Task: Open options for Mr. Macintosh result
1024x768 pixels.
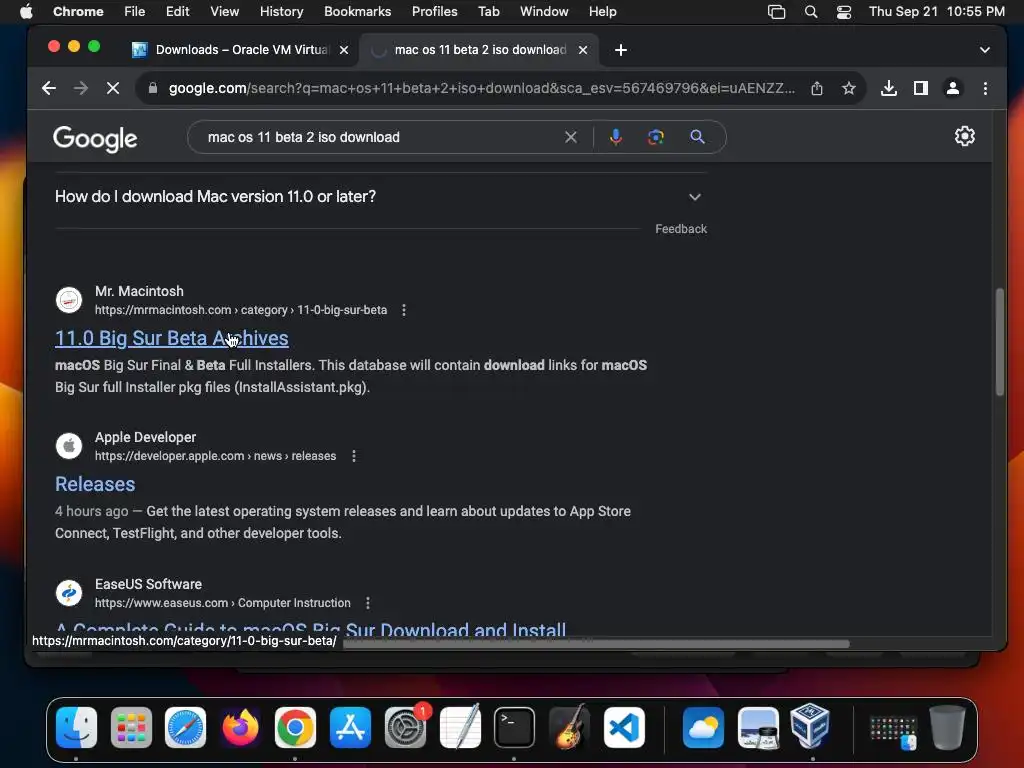Action: tap(404, 310)
